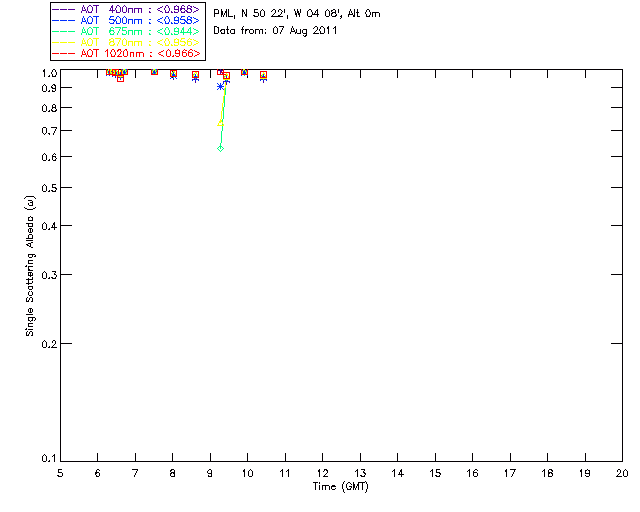Screen dimensions: 640x512
Task: Click the blue dashed line sample for 500nm
Action: point(64,20)
